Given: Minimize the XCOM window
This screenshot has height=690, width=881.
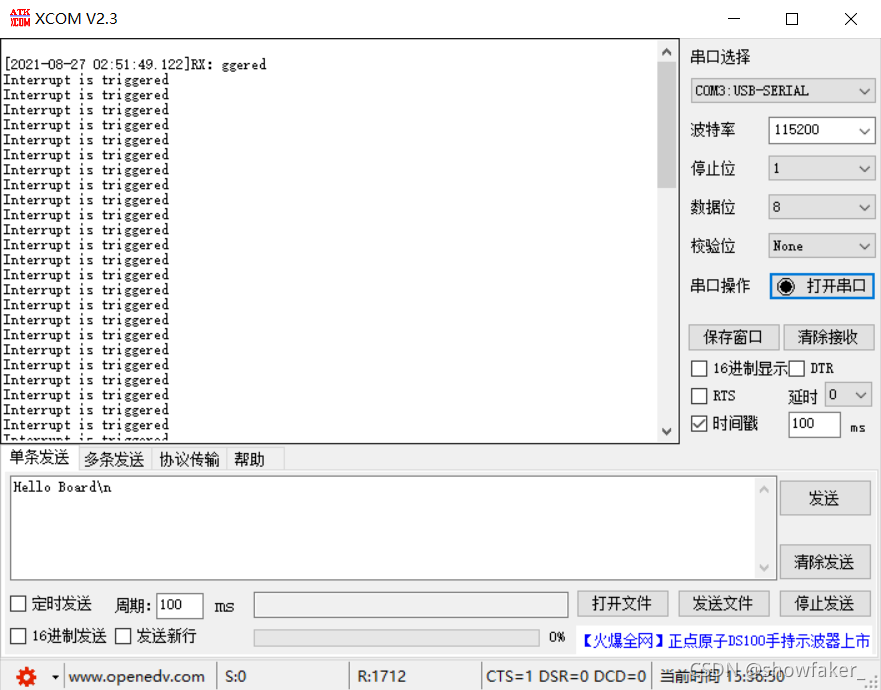Looking at the screenshot, I should (734, 19).
